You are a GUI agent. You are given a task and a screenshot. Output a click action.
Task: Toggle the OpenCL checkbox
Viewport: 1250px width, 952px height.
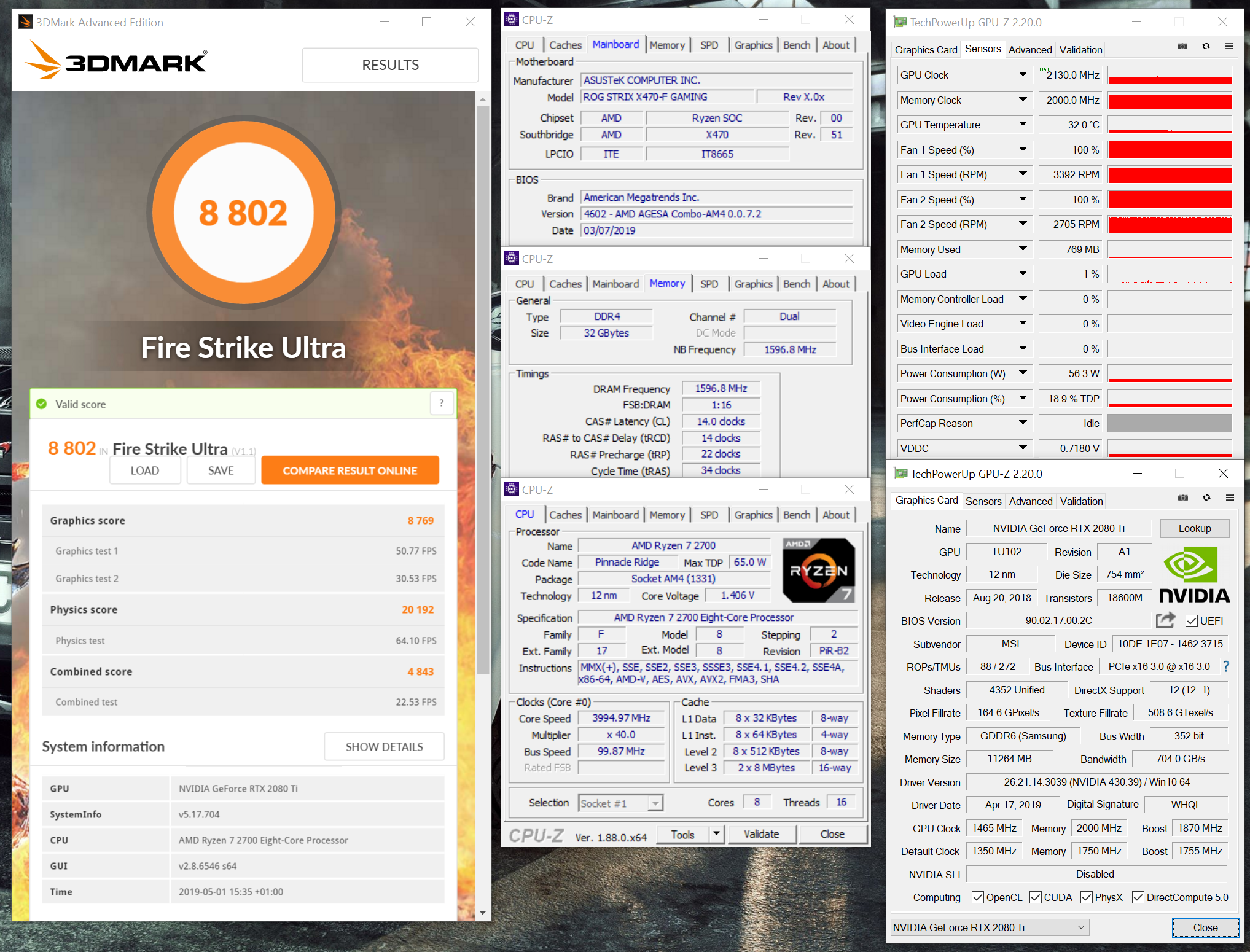point(977,897)
